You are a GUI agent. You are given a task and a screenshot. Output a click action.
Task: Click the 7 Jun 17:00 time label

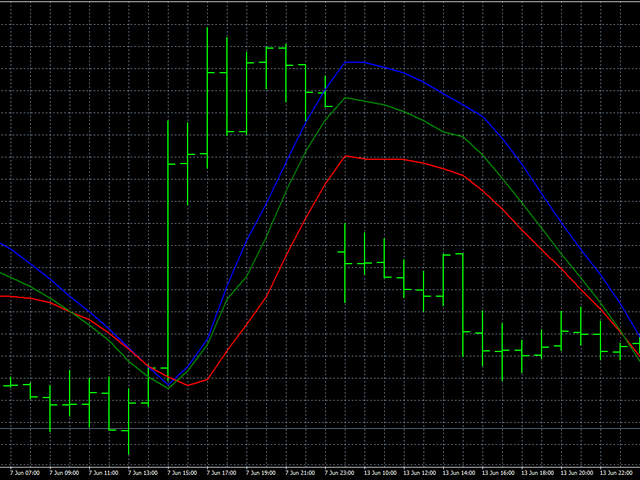pos(220,472)
